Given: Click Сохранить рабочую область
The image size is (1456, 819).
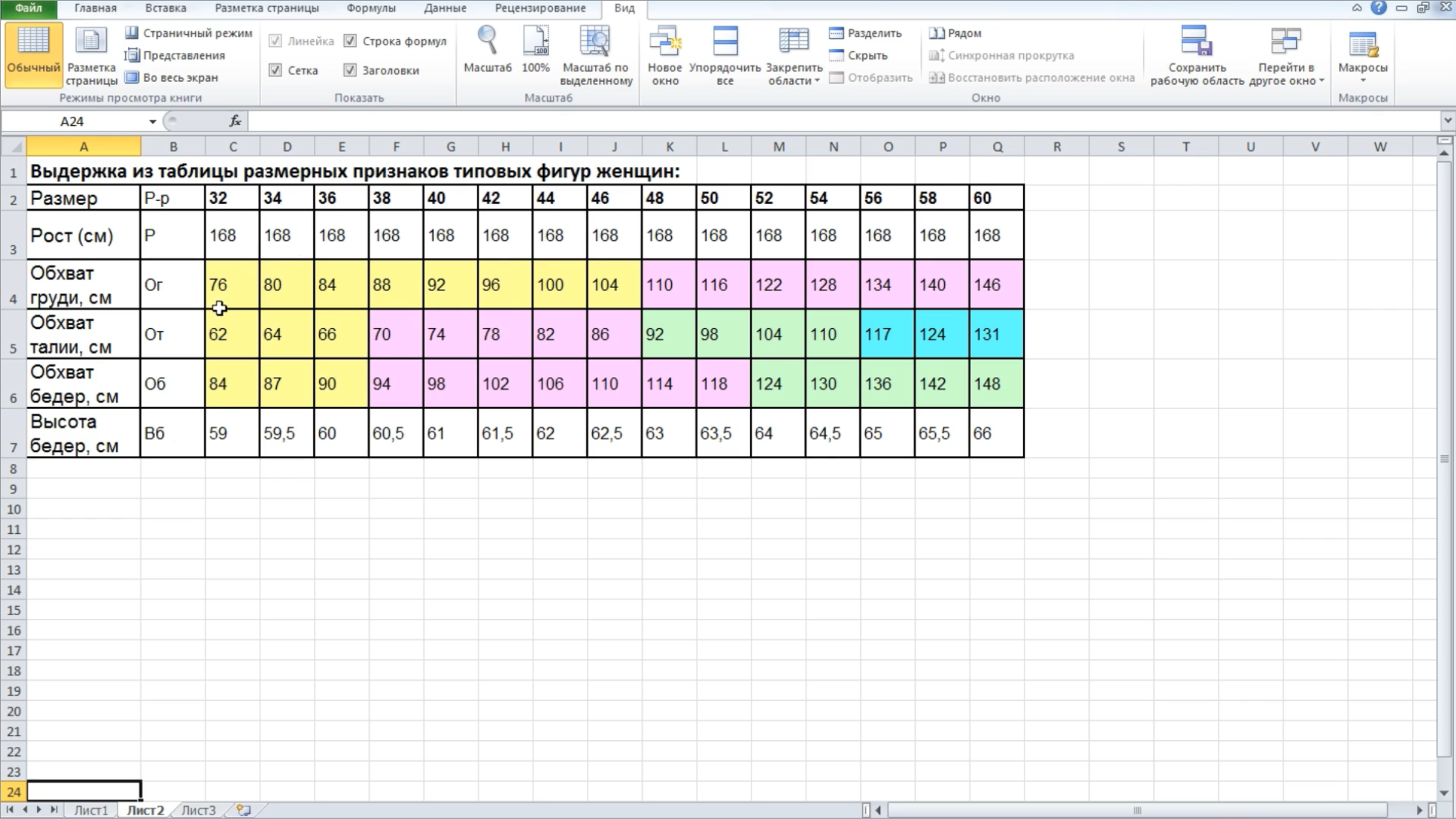Looking at the screenshot, I should point(1197,56).
